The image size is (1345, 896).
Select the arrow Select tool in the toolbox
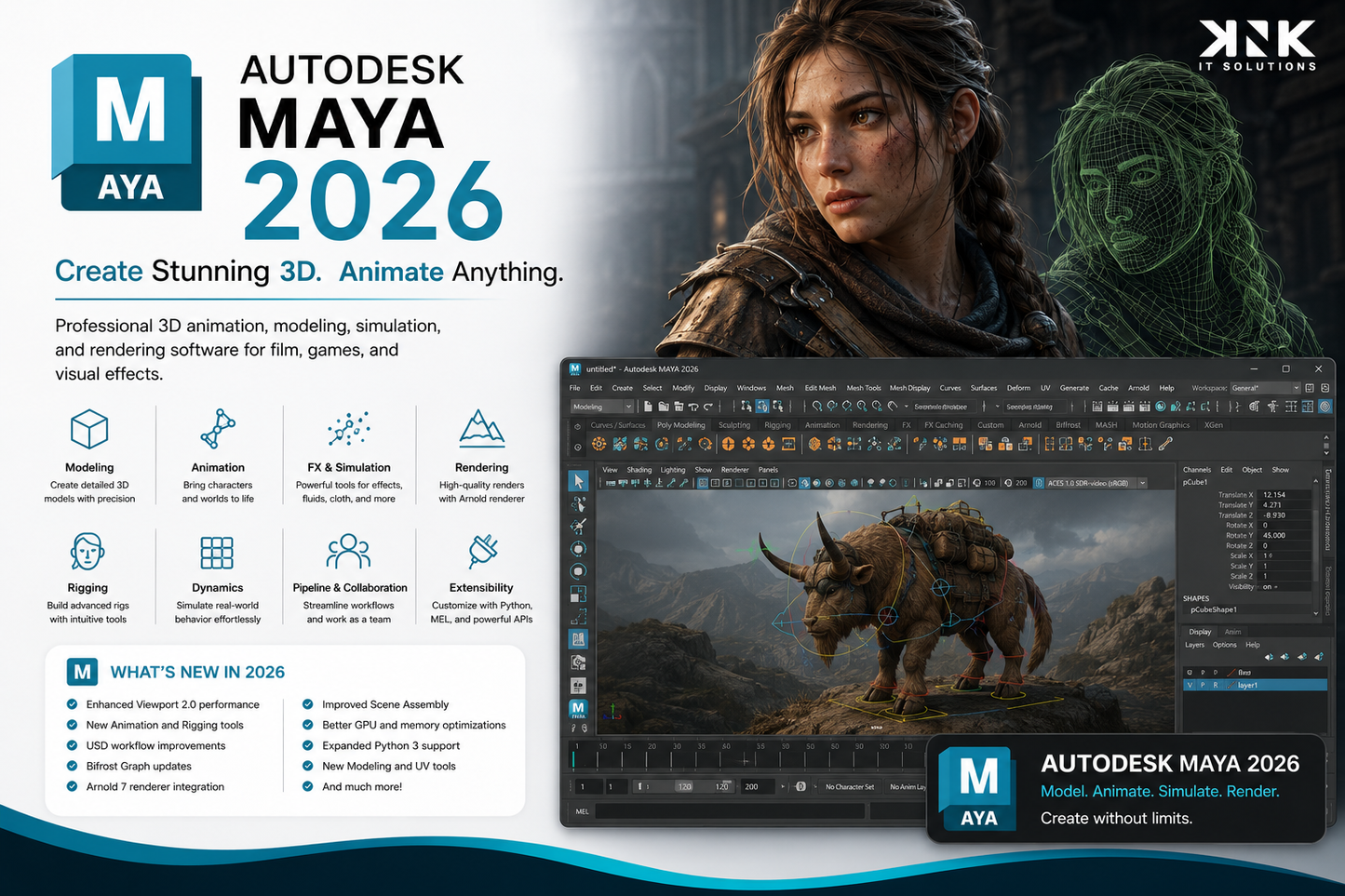[x=578, y=481]
